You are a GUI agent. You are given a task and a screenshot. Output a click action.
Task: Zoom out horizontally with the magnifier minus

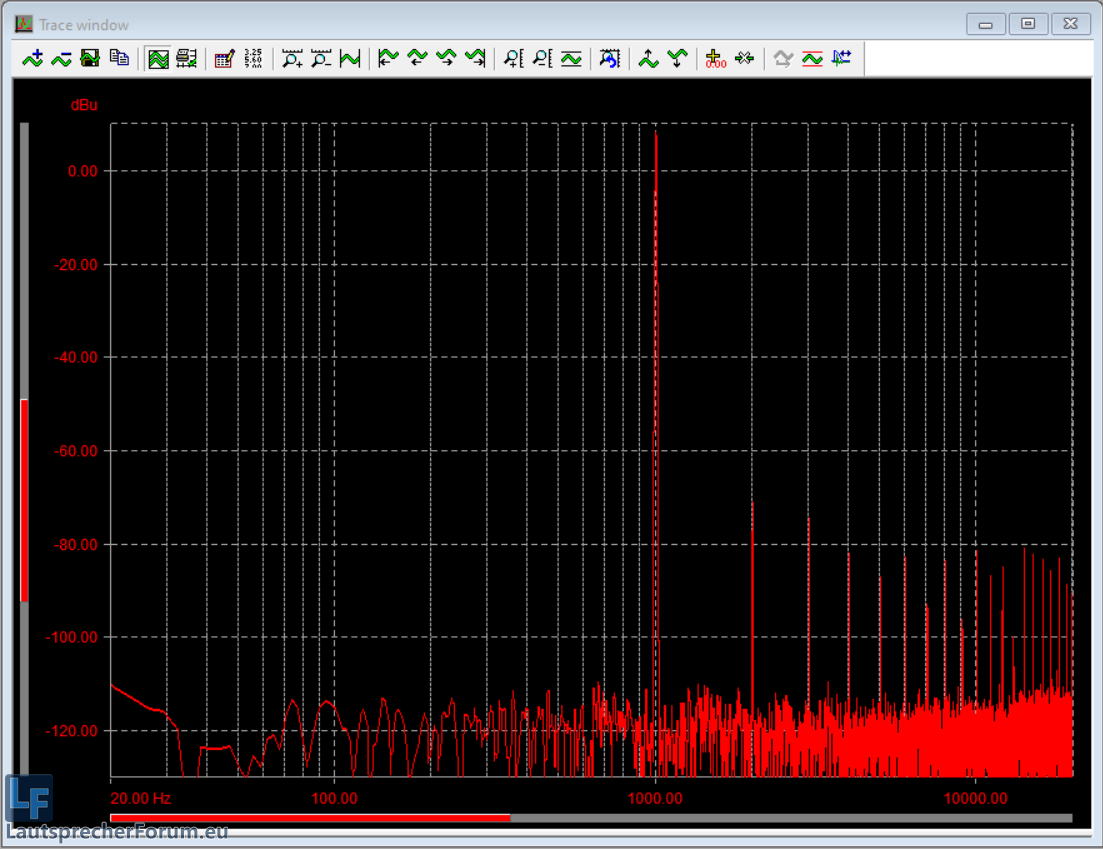(x=321, y=59)
